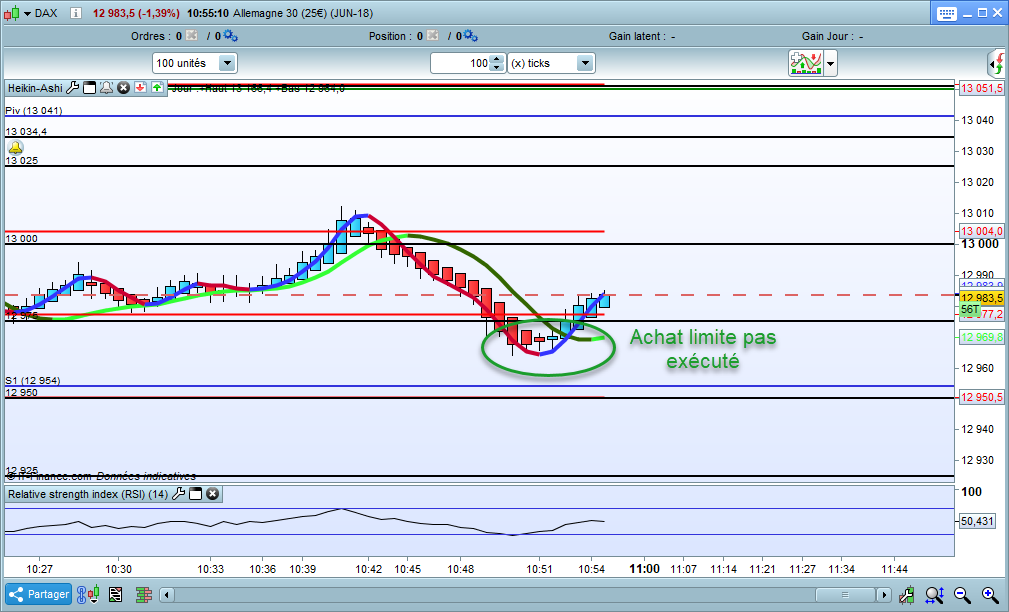This screenshot has width=1009, height=612.
Task: Click the order list icon in bottom toolbar
Action: (116, 595)
